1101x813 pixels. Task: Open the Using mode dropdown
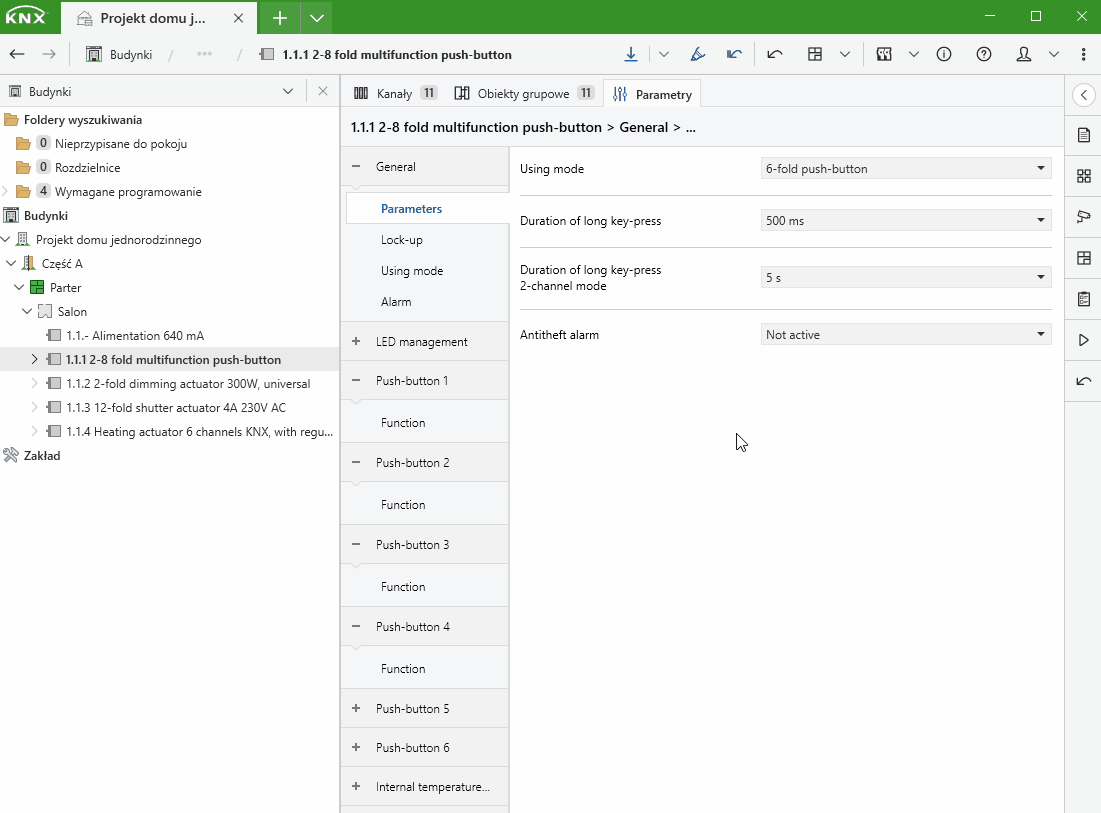pyautogui.click(x=905, y=169)
